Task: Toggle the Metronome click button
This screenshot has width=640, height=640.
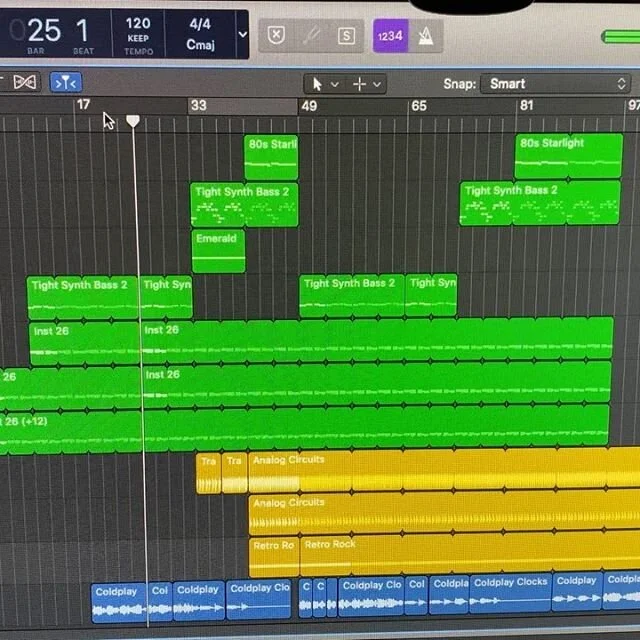Action: point(426,36)
